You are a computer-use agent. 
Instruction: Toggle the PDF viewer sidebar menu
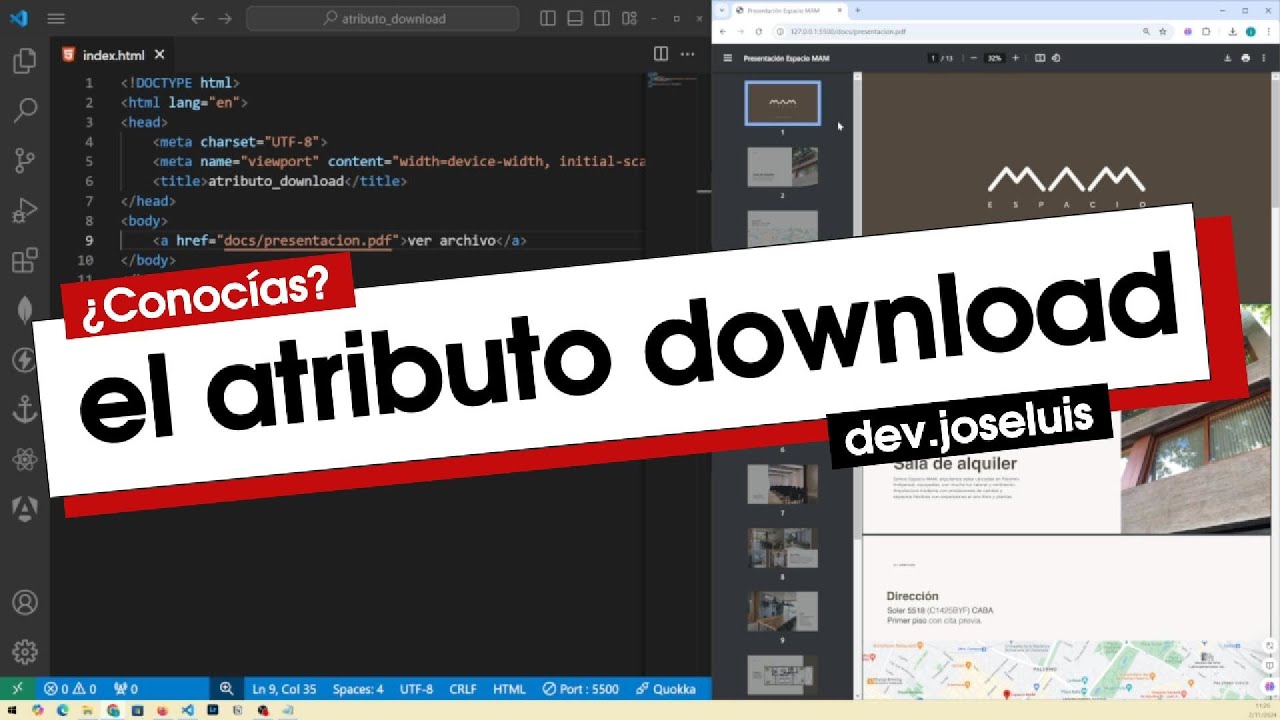[x=728, y=58]
